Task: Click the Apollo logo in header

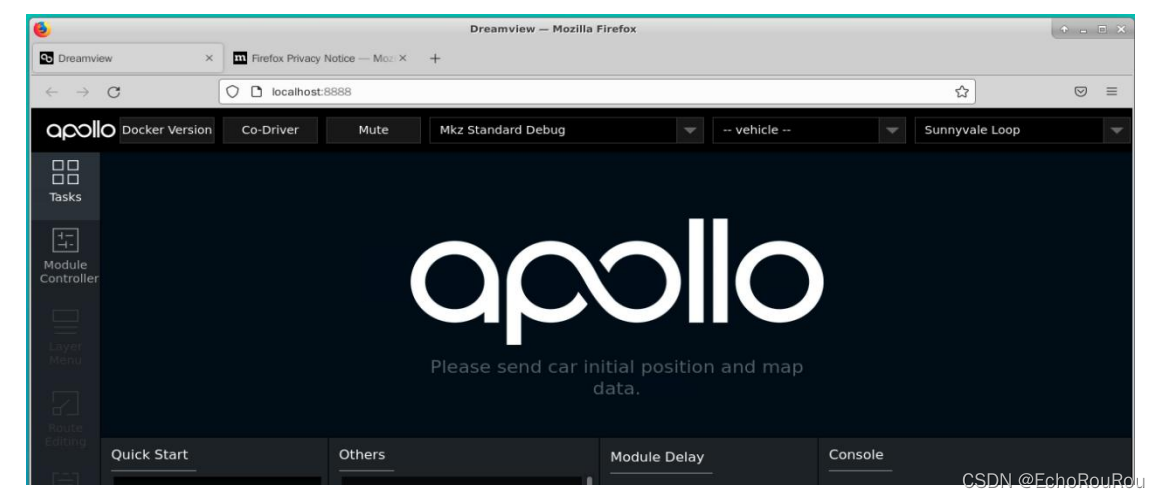Action: [x=81, y=130]
